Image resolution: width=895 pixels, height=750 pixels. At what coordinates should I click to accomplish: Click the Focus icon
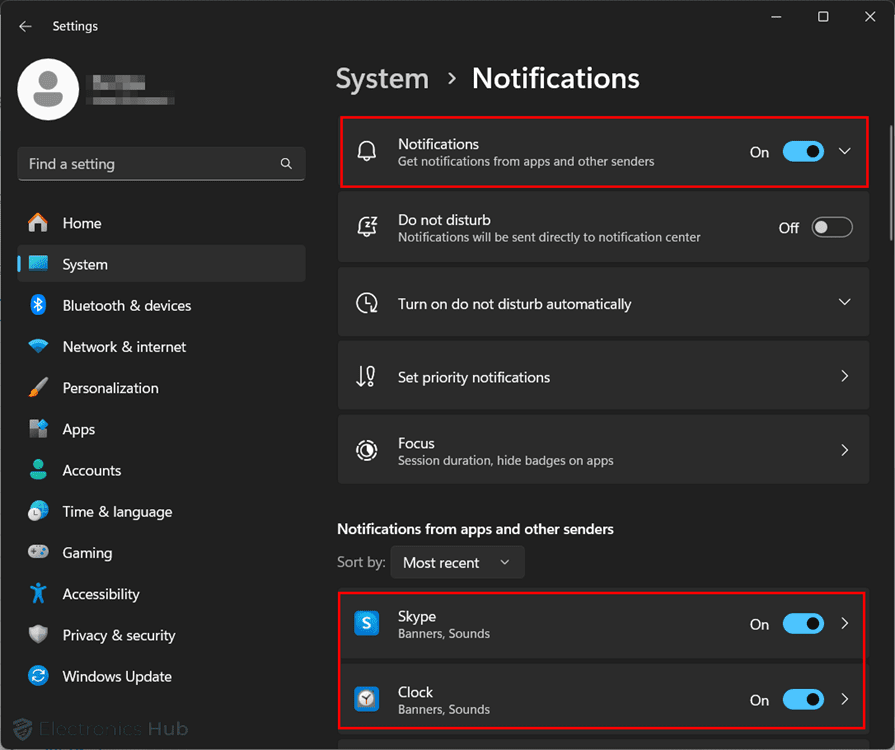[367, 450]
